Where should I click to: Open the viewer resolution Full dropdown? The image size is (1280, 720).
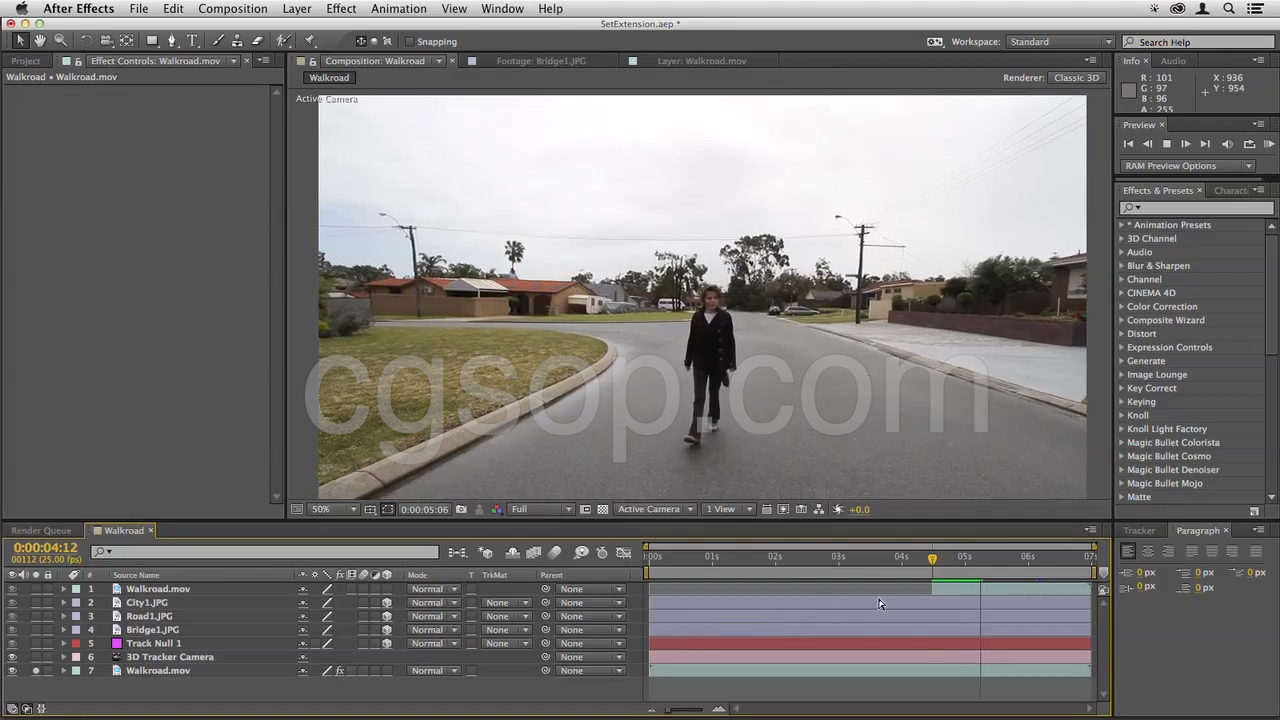click(x=541, y=510)
